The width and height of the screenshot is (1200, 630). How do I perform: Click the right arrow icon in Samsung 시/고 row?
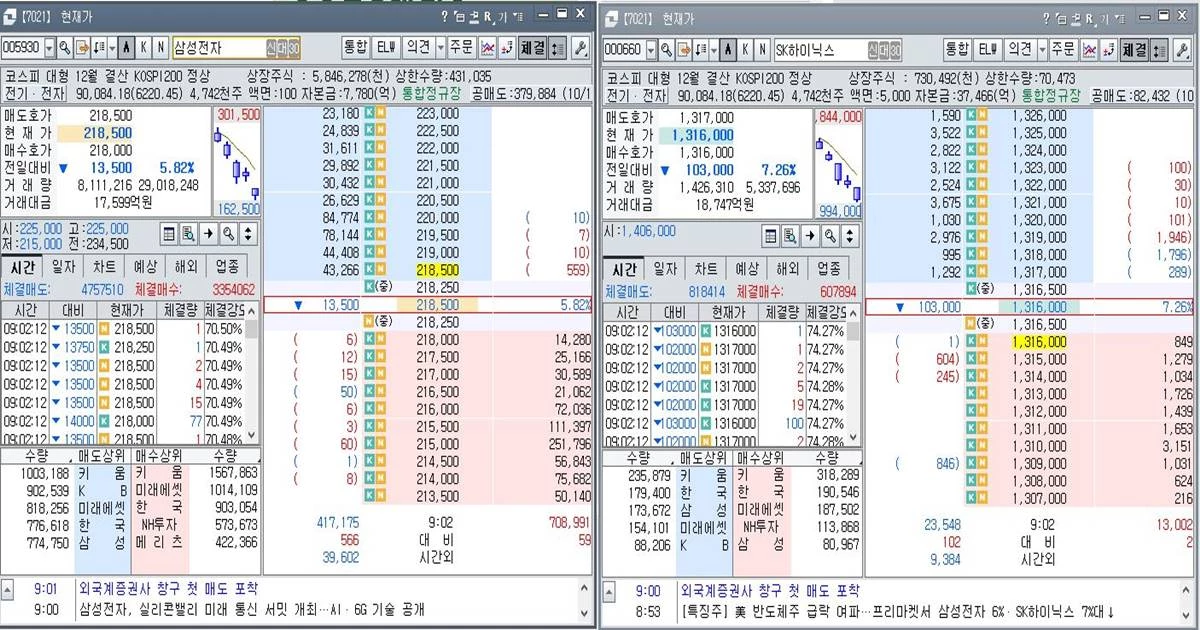[x=209, y=233]
